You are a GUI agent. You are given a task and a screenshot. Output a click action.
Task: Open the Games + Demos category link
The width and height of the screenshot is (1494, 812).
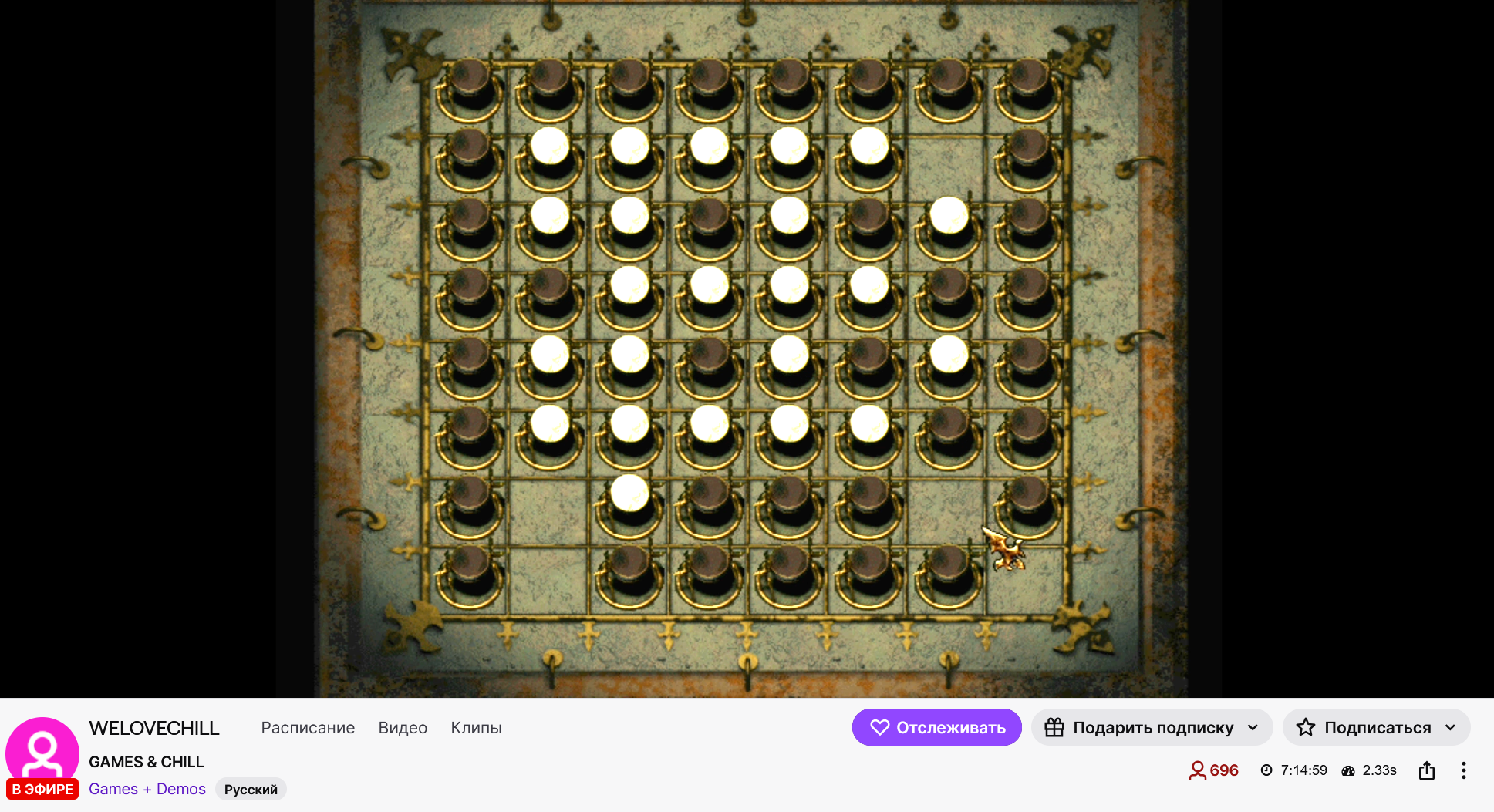pos(147,789)
